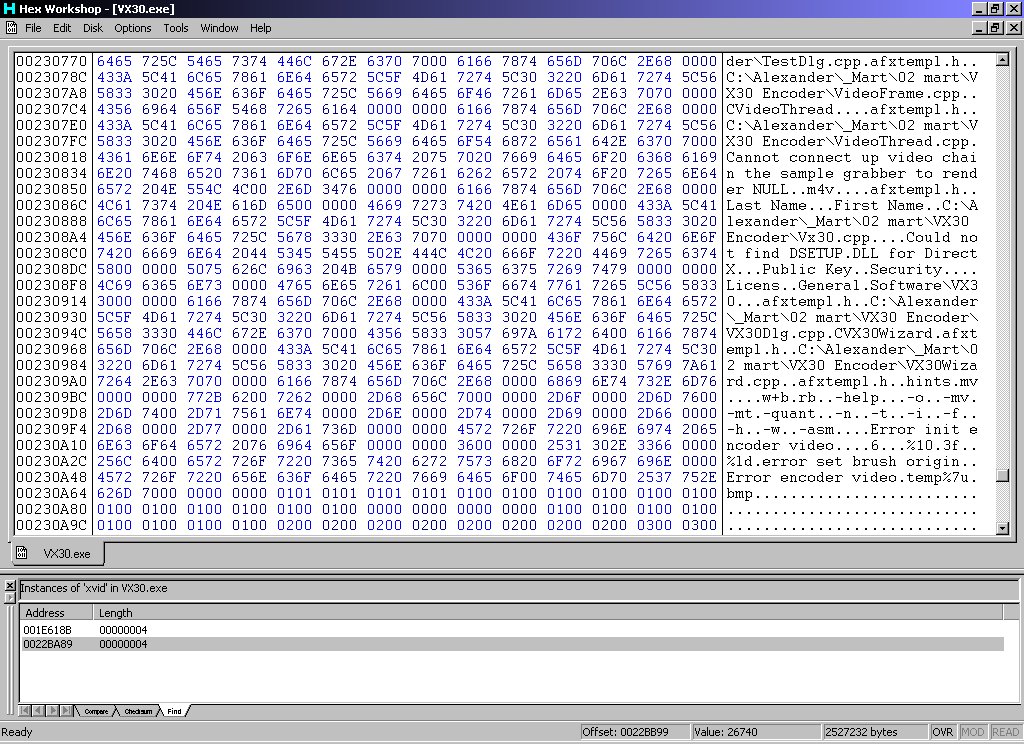Click scroll up arrow of hex view
Image resolution: width=1024 pixels, height=744 pixels.
pos(1002,60)
